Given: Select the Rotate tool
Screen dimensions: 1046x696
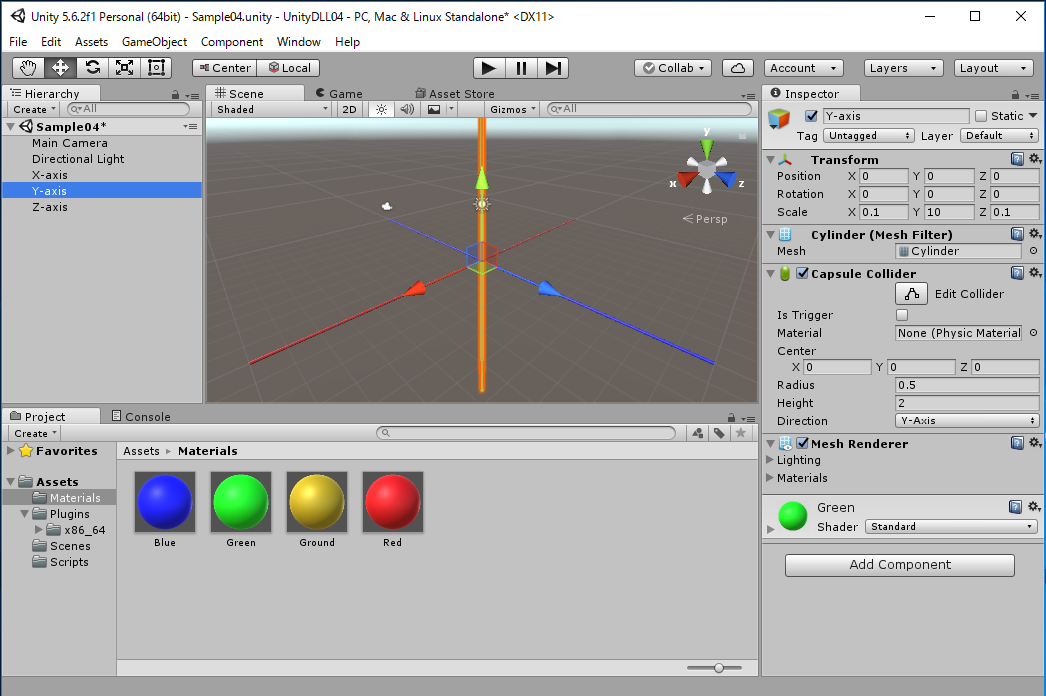Looking at the screenshot, I should click(x=92, y=68).
